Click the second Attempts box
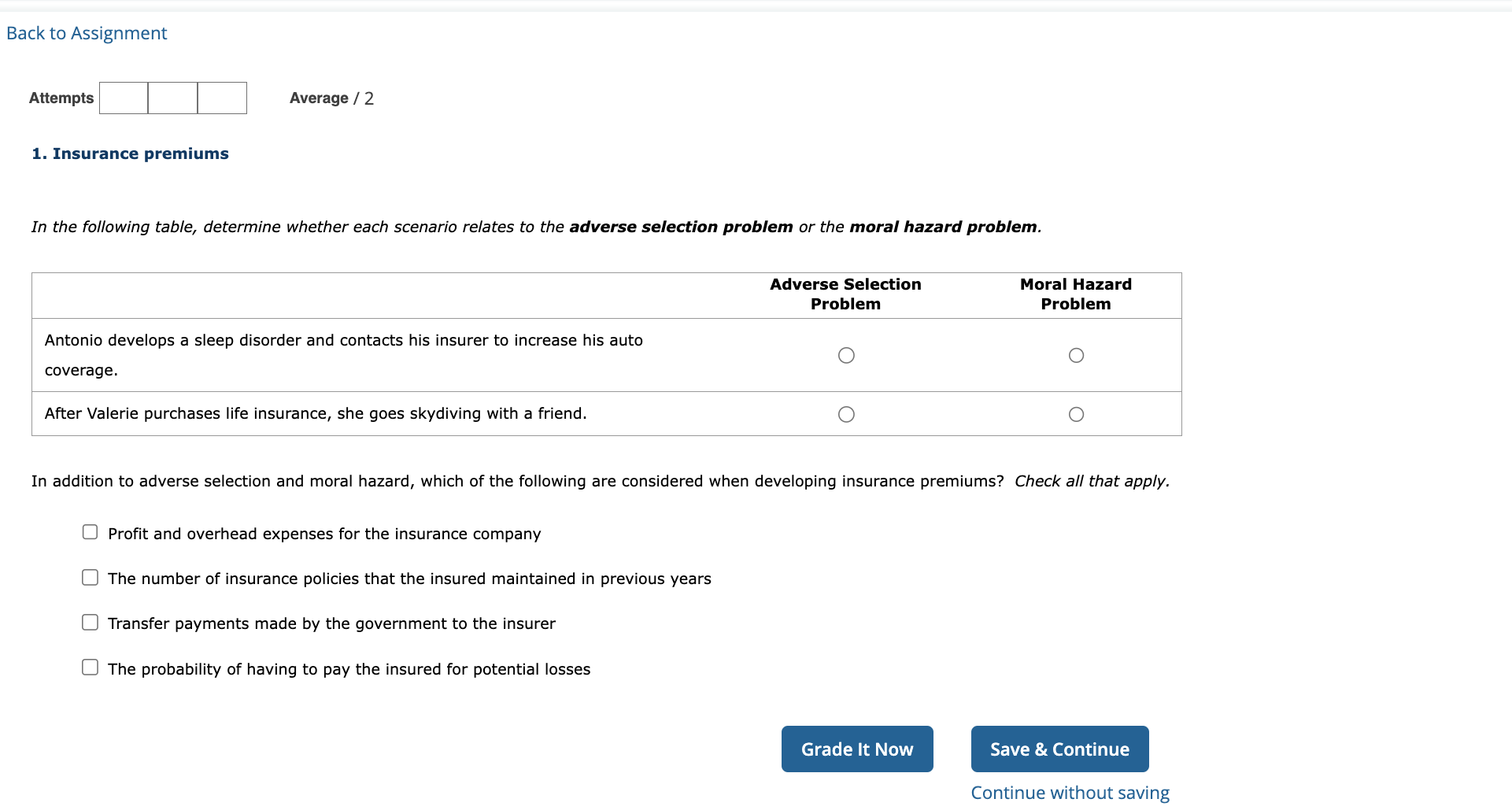 tap(172, 98)
